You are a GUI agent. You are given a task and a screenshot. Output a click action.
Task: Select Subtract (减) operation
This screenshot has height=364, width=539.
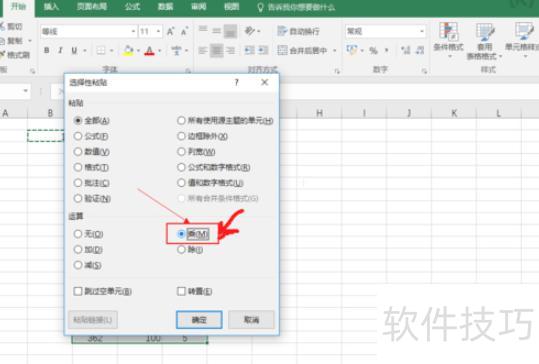point(78,265)
